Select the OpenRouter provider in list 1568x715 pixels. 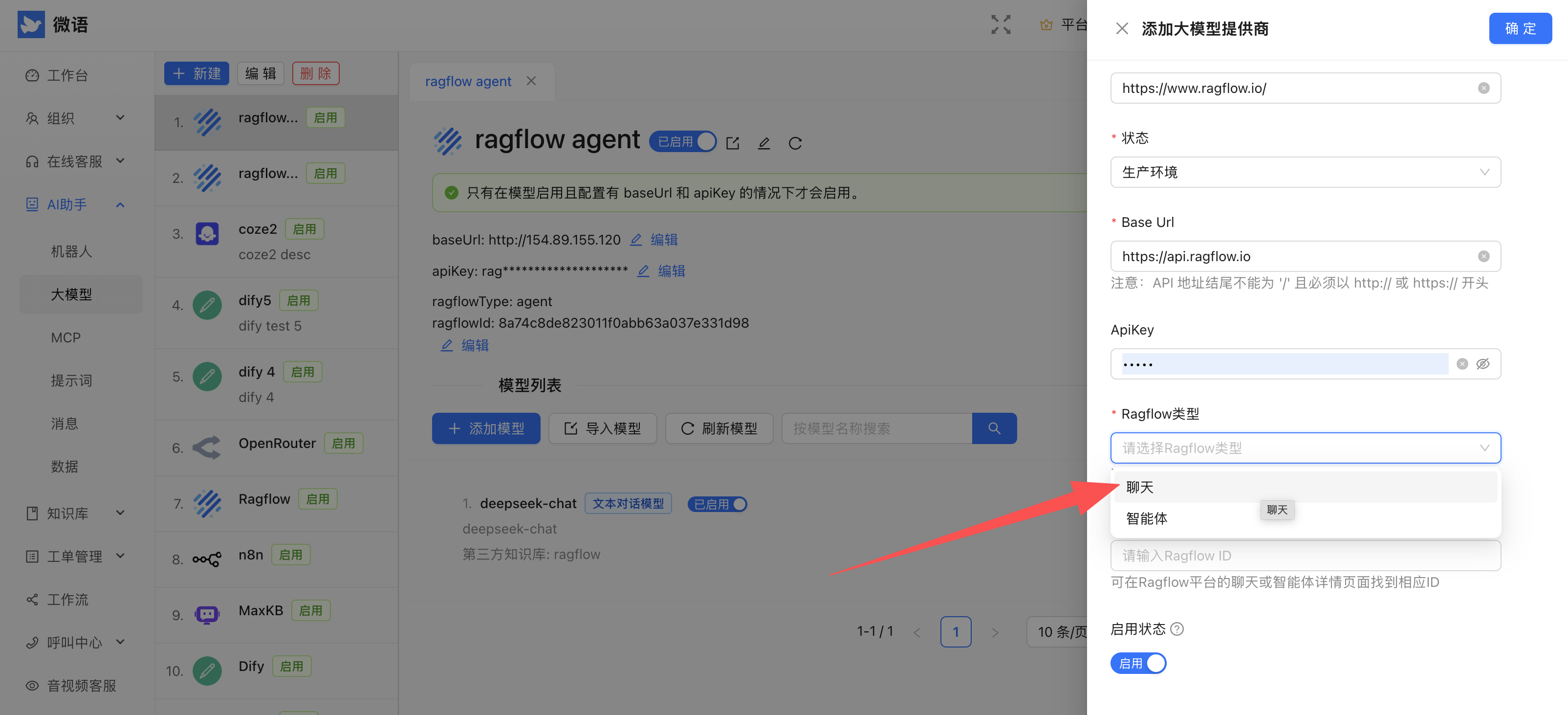coord(277,444)
